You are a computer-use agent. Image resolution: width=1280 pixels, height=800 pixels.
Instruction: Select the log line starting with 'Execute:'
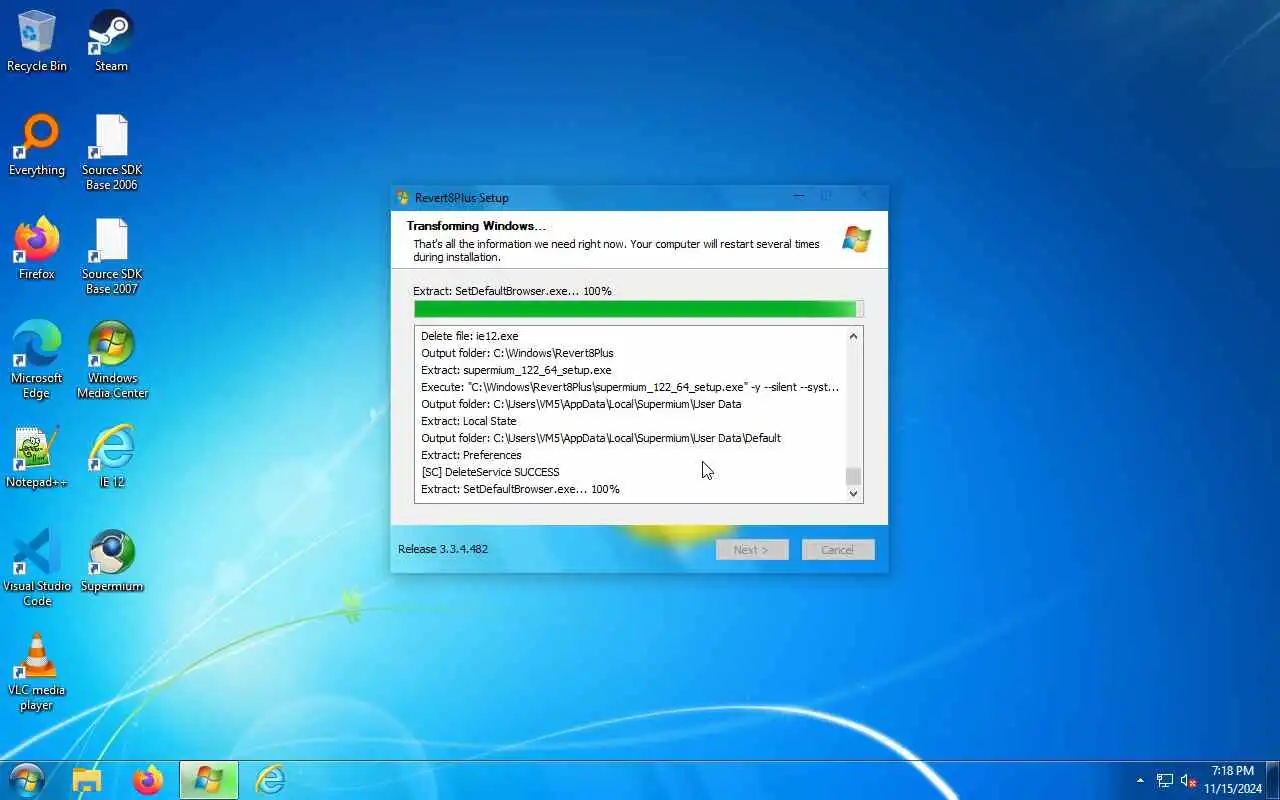click(x=630, y=387)
